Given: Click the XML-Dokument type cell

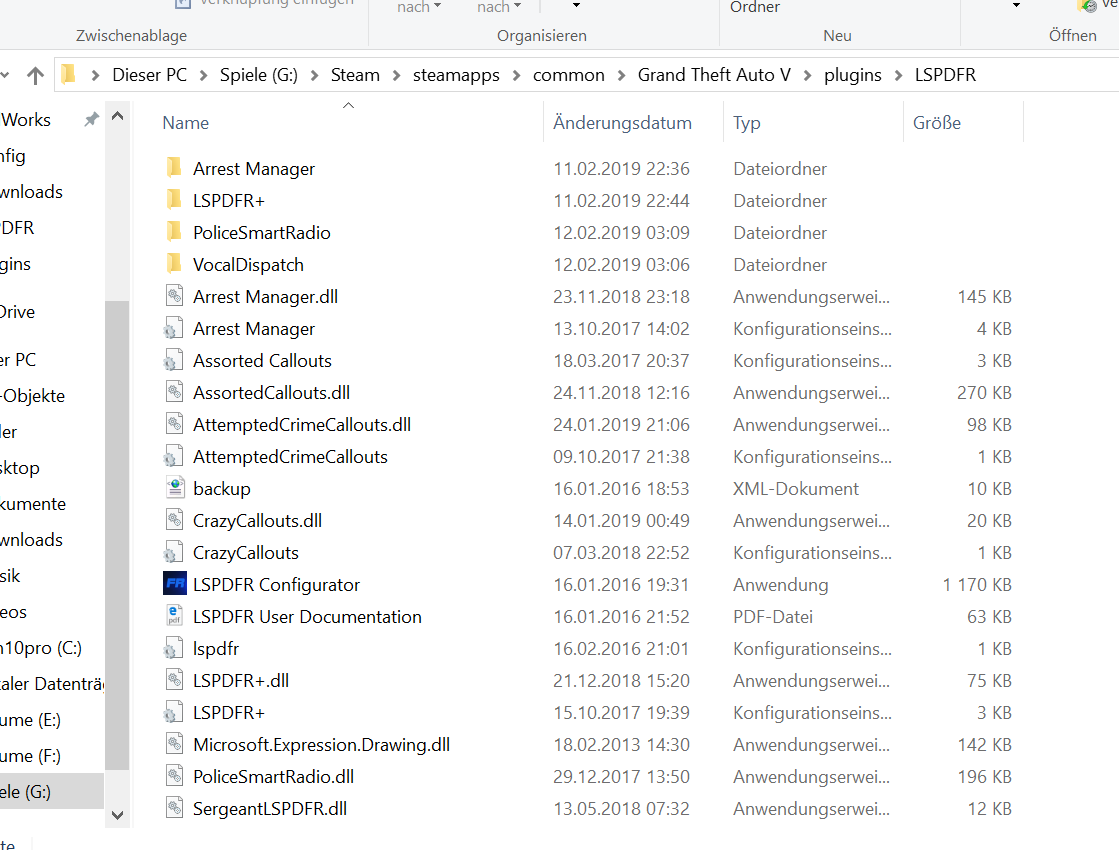Looking at the screenshot, I should tap(796, 488).
